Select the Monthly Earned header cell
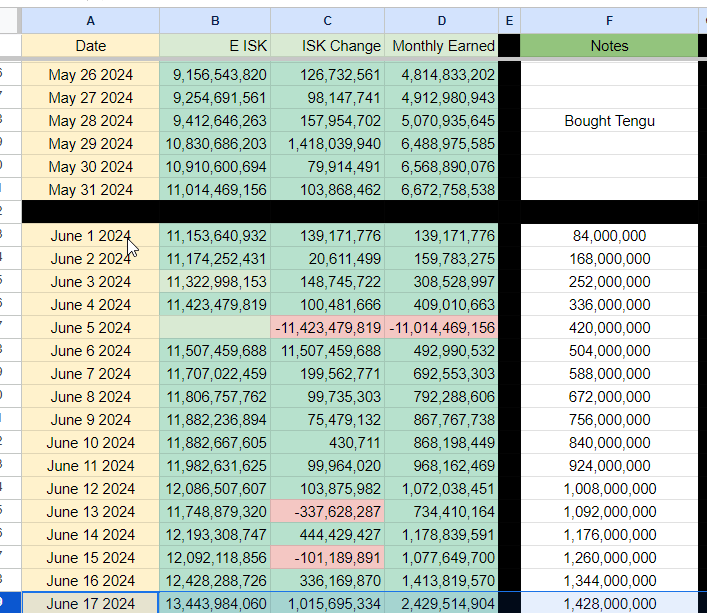This screenshot has width=707, height=613. (441, 45)
